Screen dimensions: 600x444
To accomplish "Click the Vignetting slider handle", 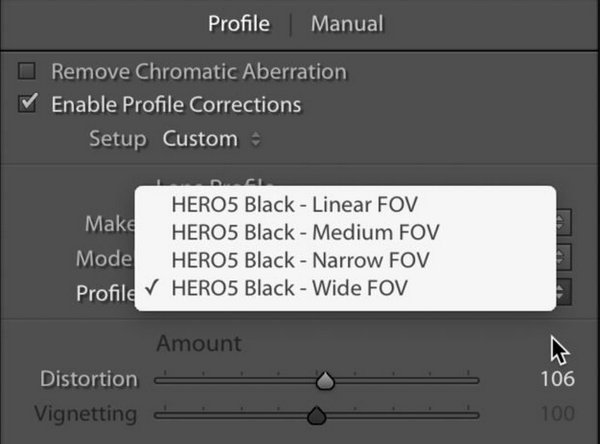I will click(x=316, y=416).
